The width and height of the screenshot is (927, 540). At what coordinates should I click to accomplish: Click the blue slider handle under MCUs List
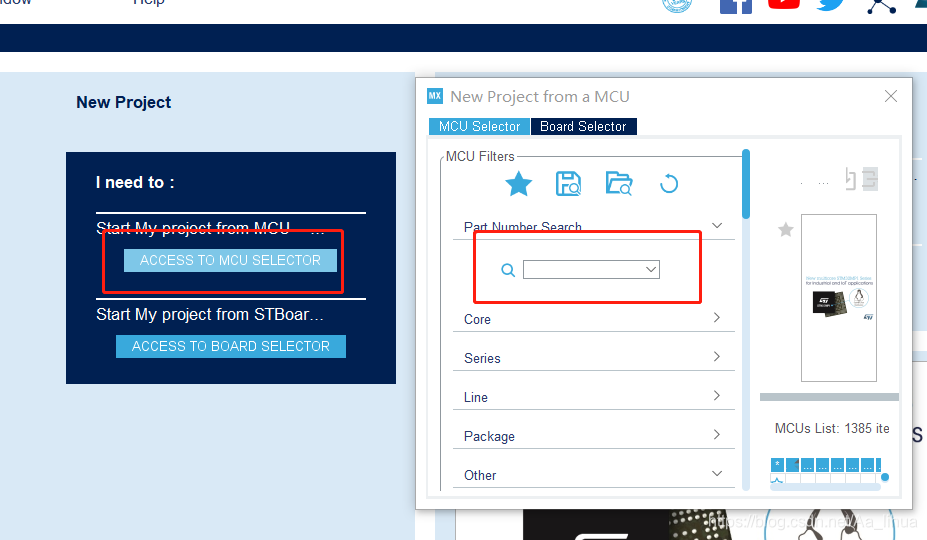click(885, 477)
